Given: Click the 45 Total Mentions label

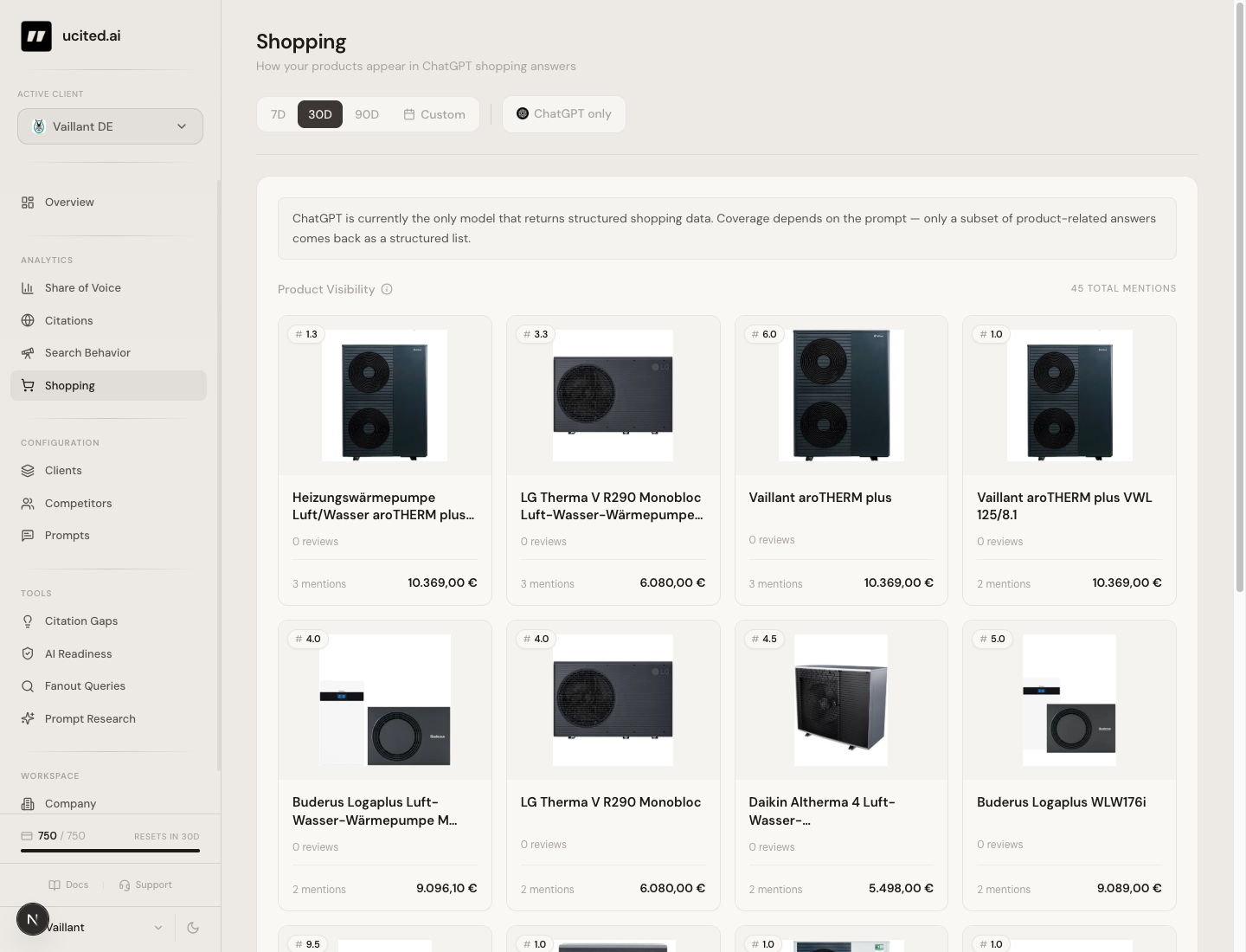Looking at the screenshot, I should tap(1123, 289).
